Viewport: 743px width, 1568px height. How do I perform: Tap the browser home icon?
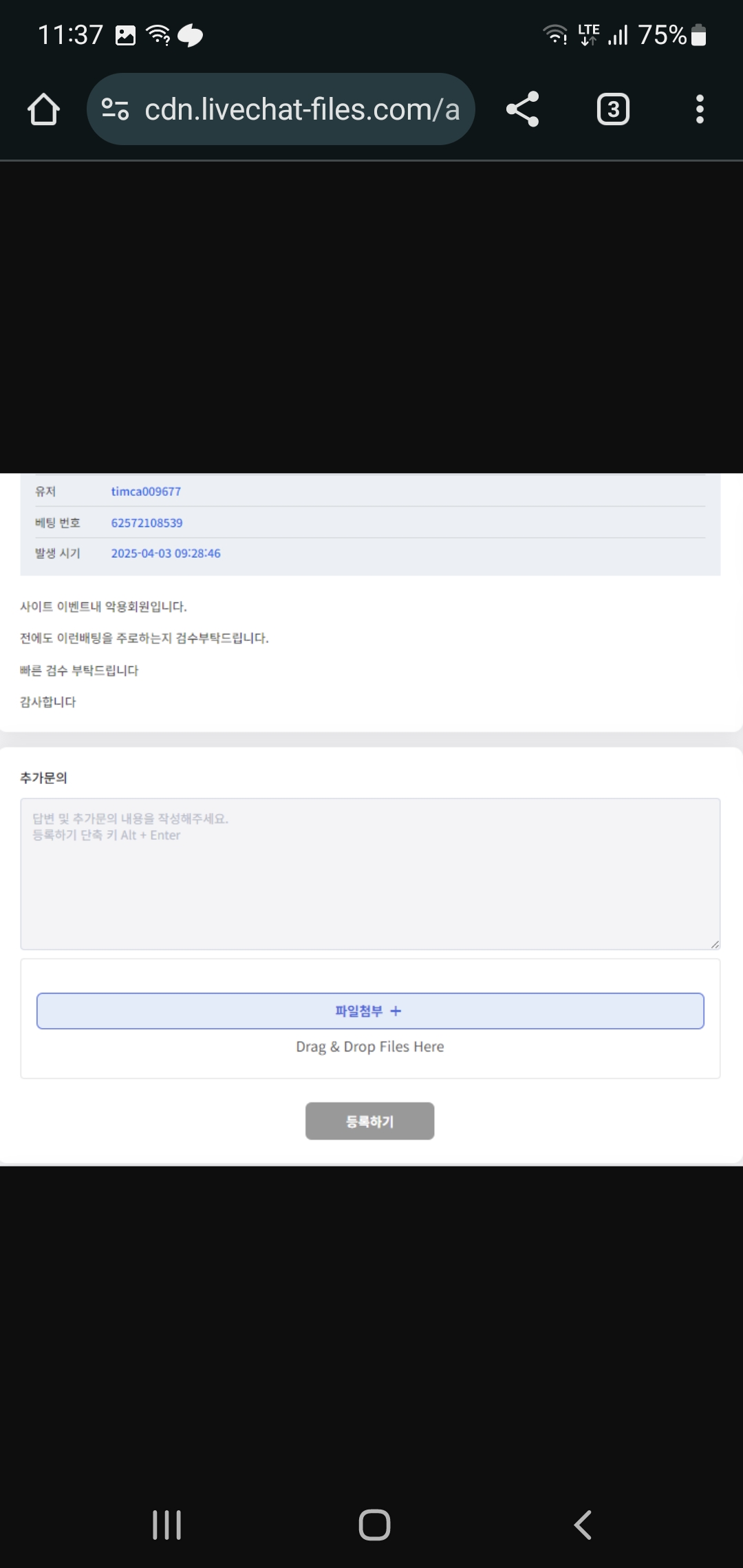tap(43, 109)
